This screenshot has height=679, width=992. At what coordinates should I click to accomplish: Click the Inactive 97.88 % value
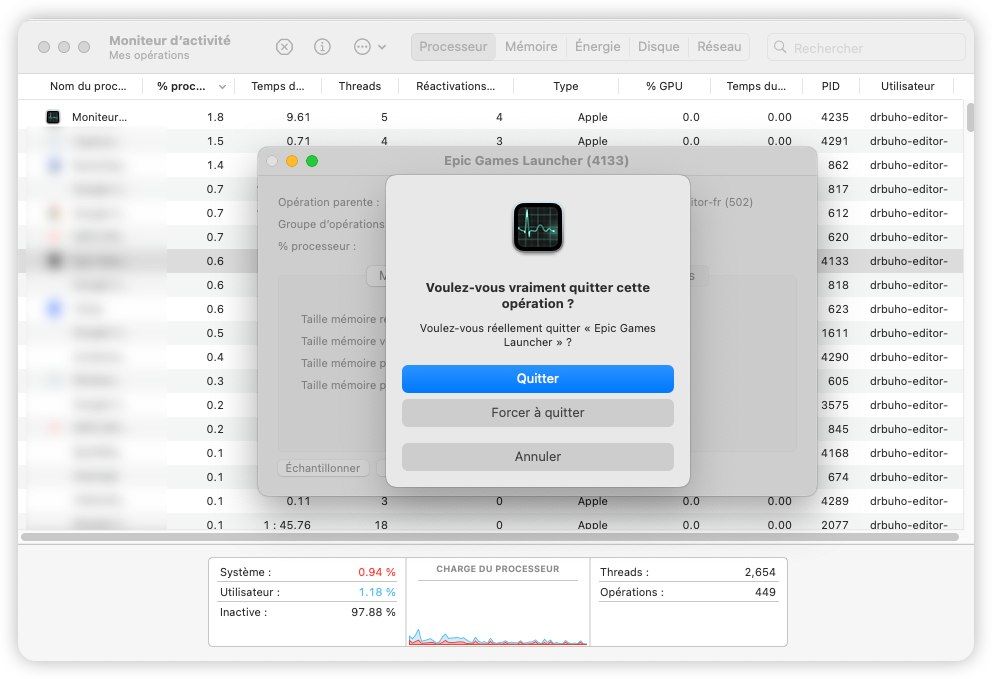[373, 613]
